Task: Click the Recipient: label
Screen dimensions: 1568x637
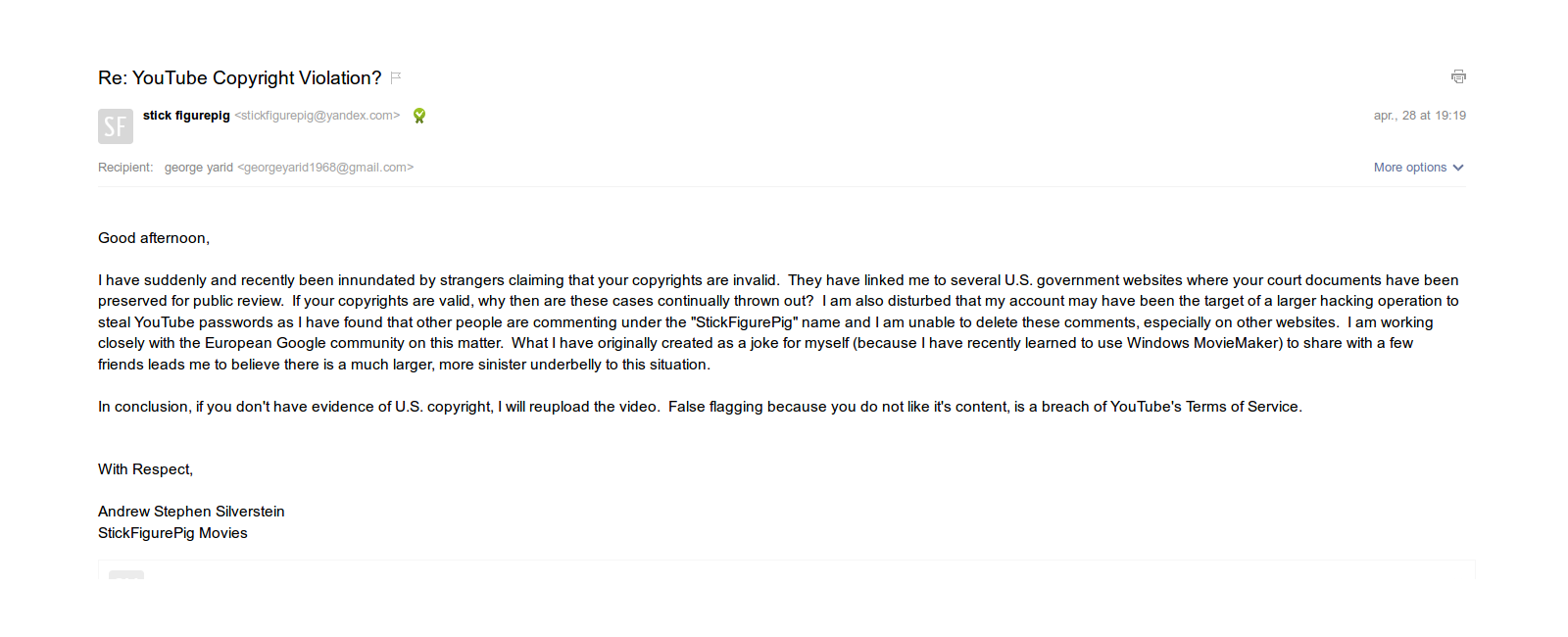Action: tap(125, 168)
